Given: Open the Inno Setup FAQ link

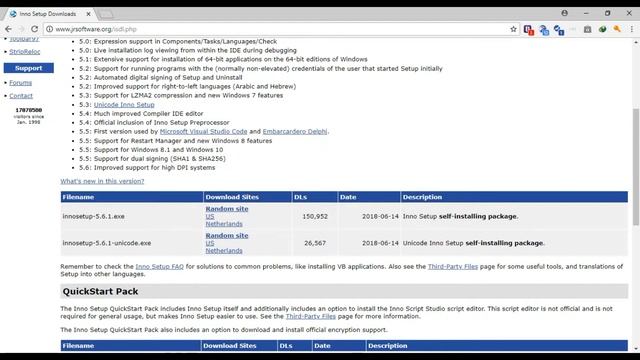Looking at the screenshot, I should coord(160,267).
